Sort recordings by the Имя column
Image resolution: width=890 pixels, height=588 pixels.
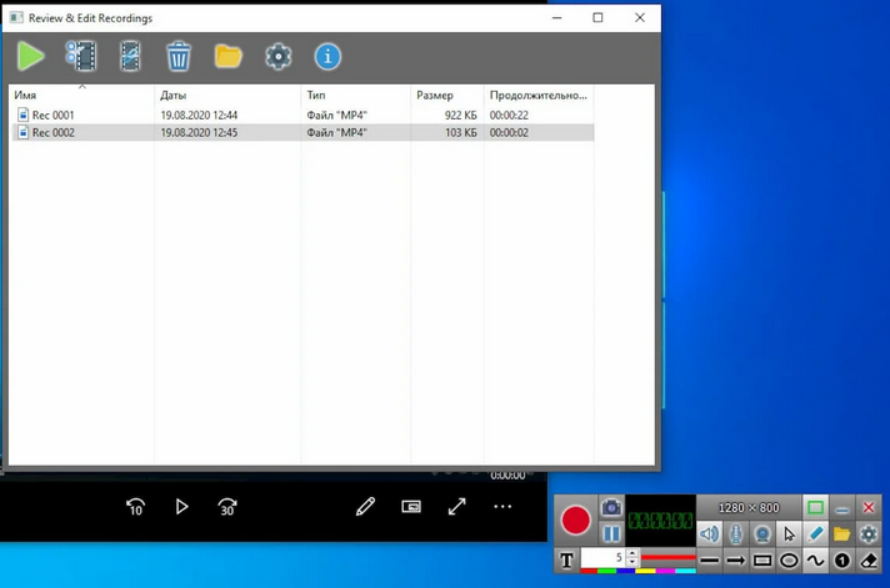tap(81, 95)
